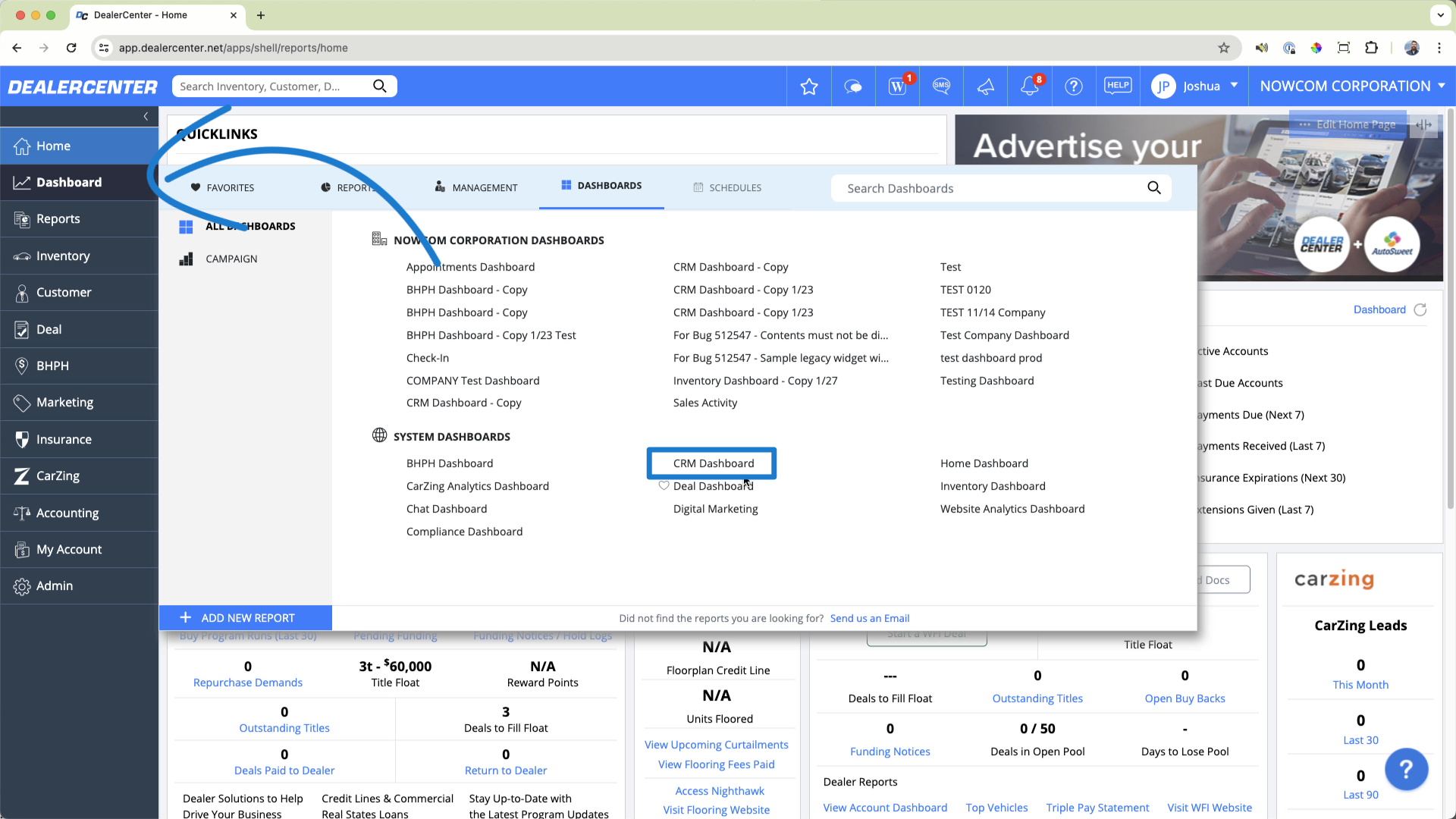
Task: Open CarZing in the sidebar
Action: (80, 476)
